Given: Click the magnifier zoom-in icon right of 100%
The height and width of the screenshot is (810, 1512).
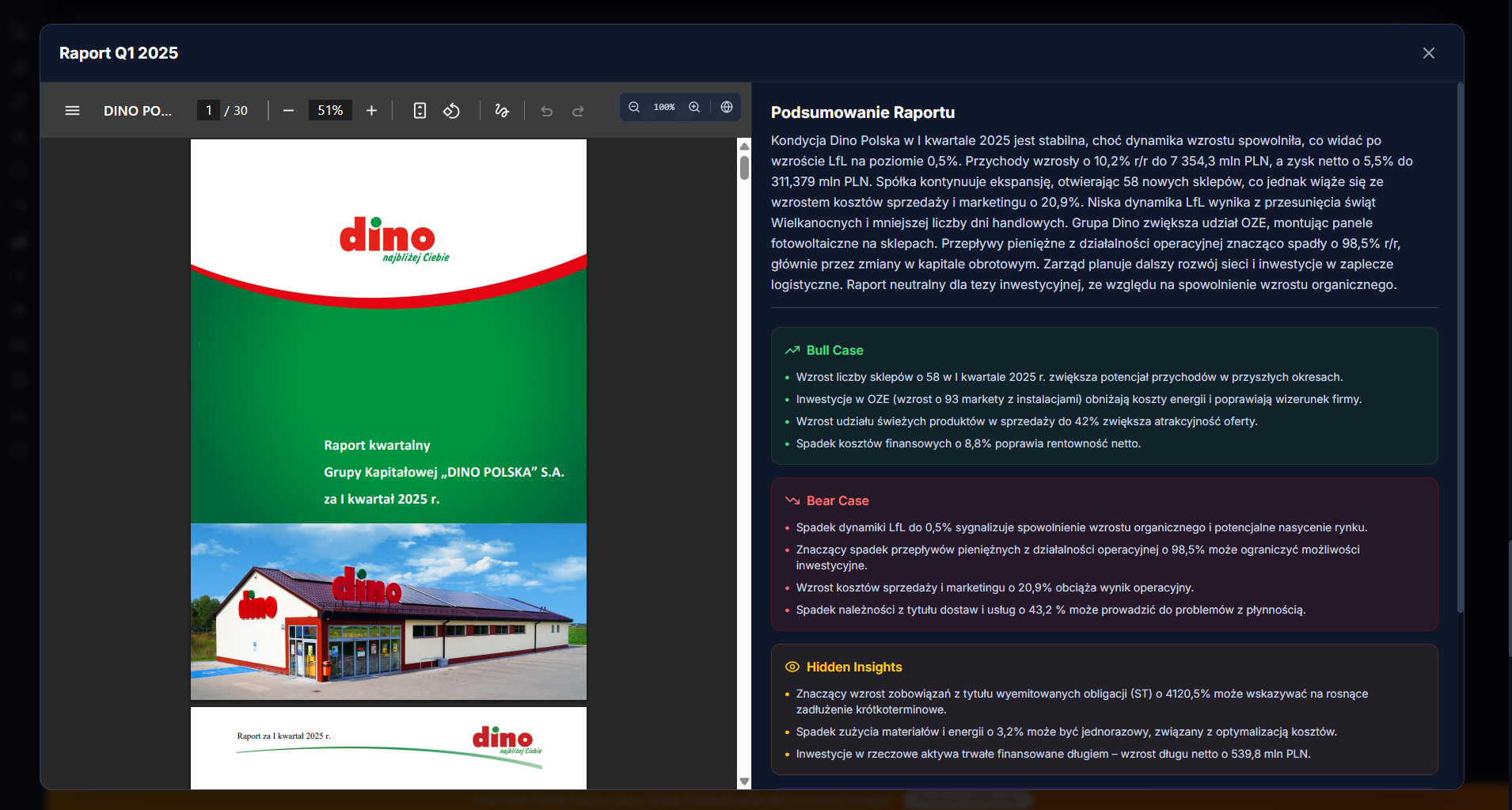Looking at the screenshot, I should 694,107.
